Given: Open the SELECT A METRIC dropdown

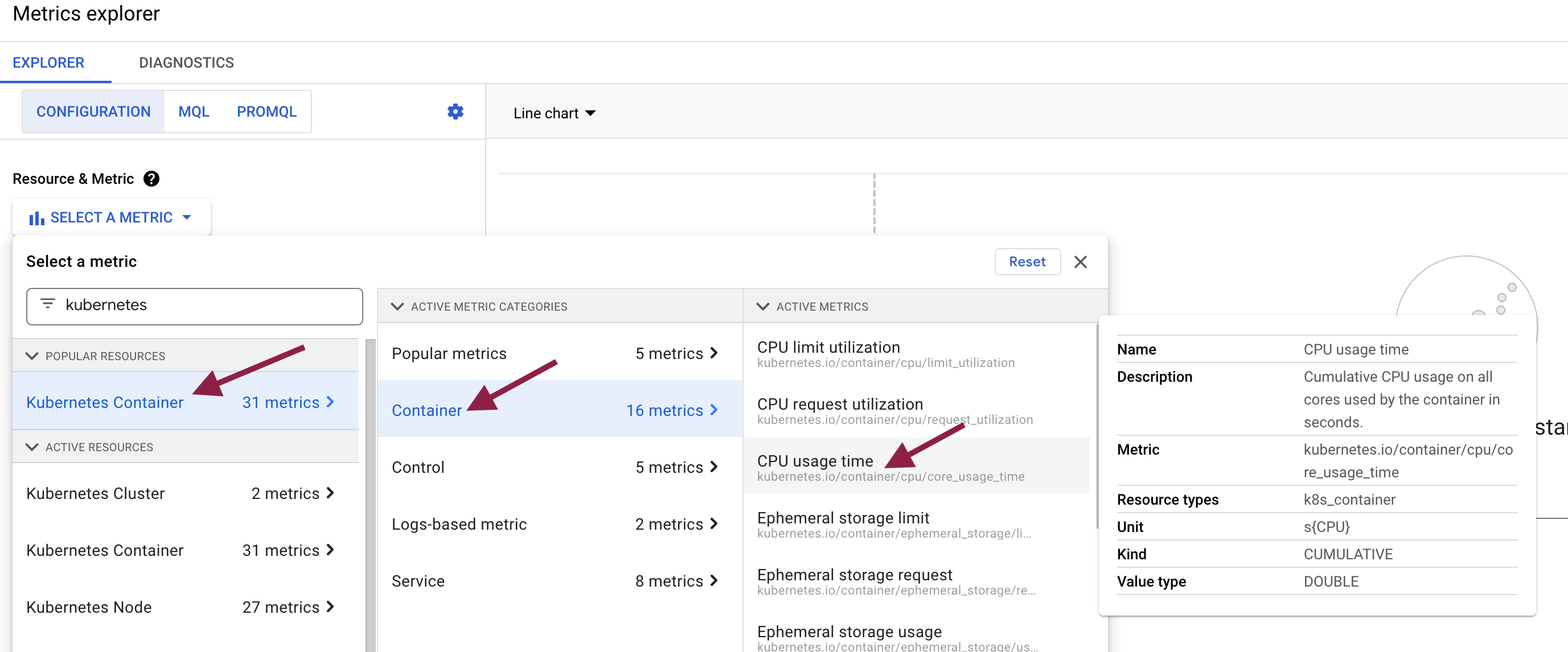Looking at the screenshot, I should pyautogui.click(x=112, y=217).
